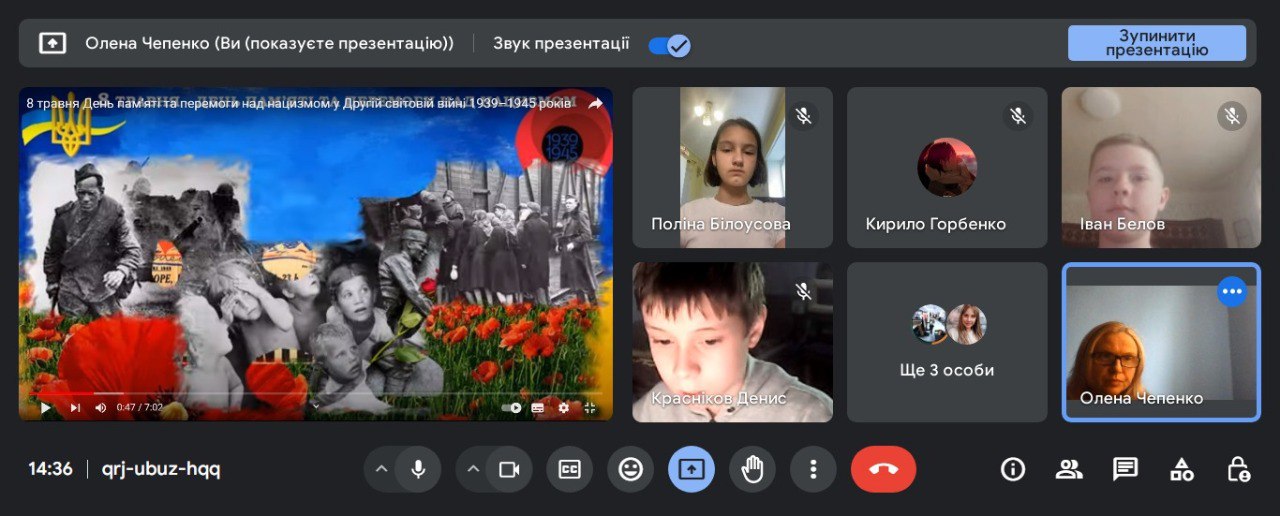
Task: Open the emoji reactions button
Action: (x=630, y=470)
